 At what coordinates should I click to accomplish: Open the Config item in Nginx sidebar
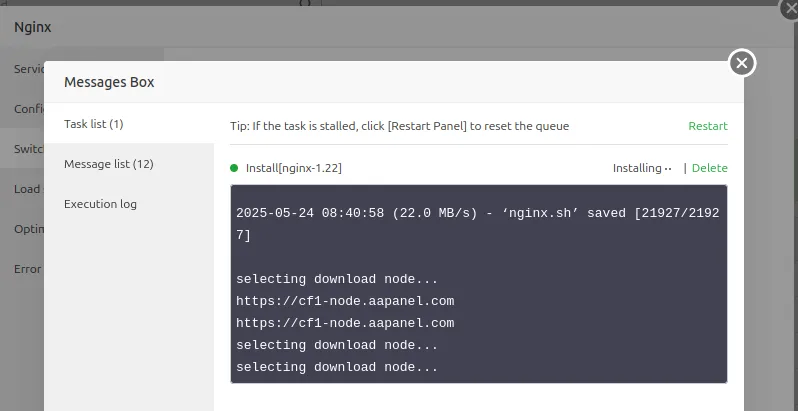[29, 109]
